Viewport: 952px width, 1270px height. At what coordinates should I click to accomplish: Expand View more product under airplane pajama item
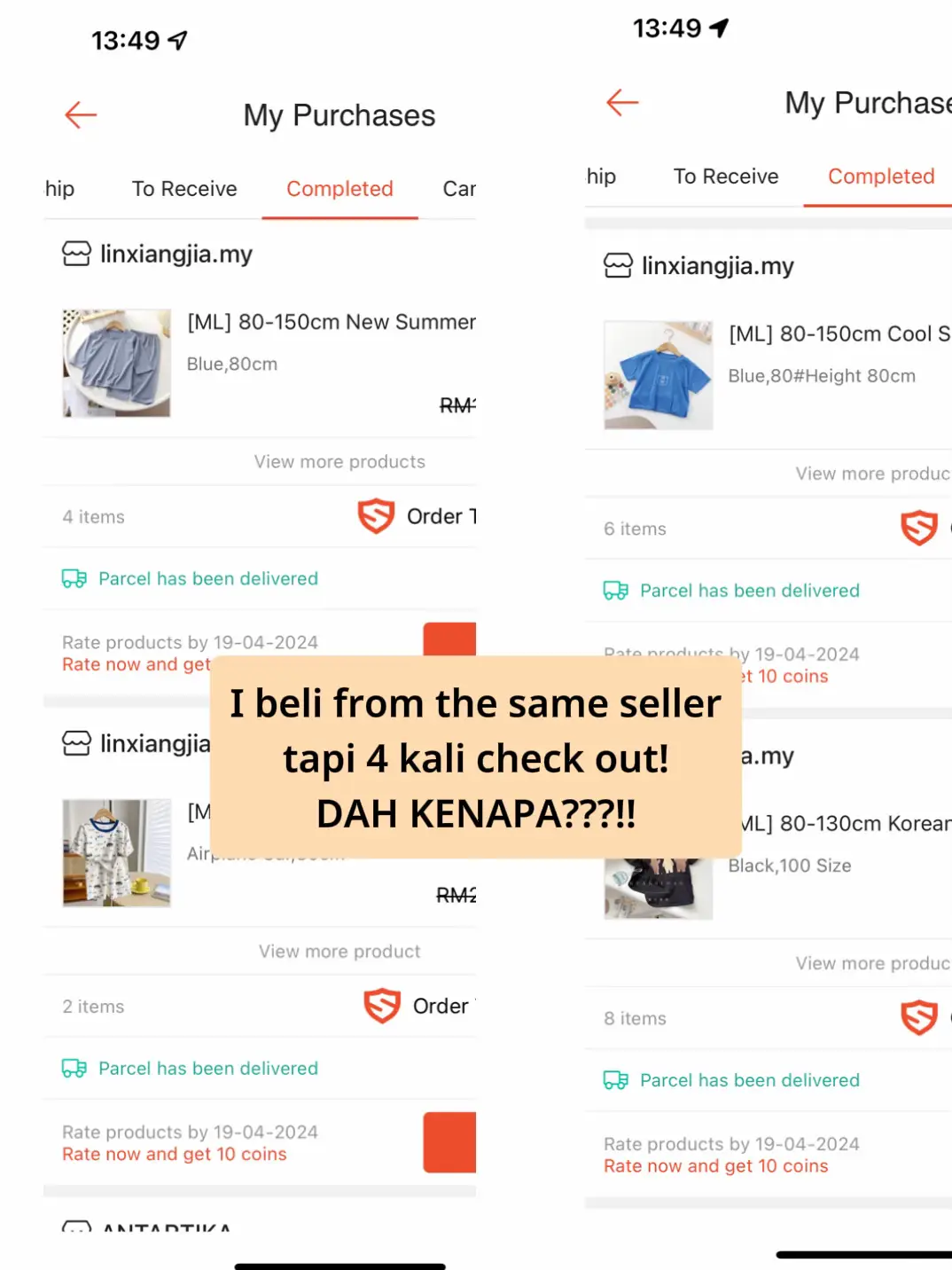point(339,952)
